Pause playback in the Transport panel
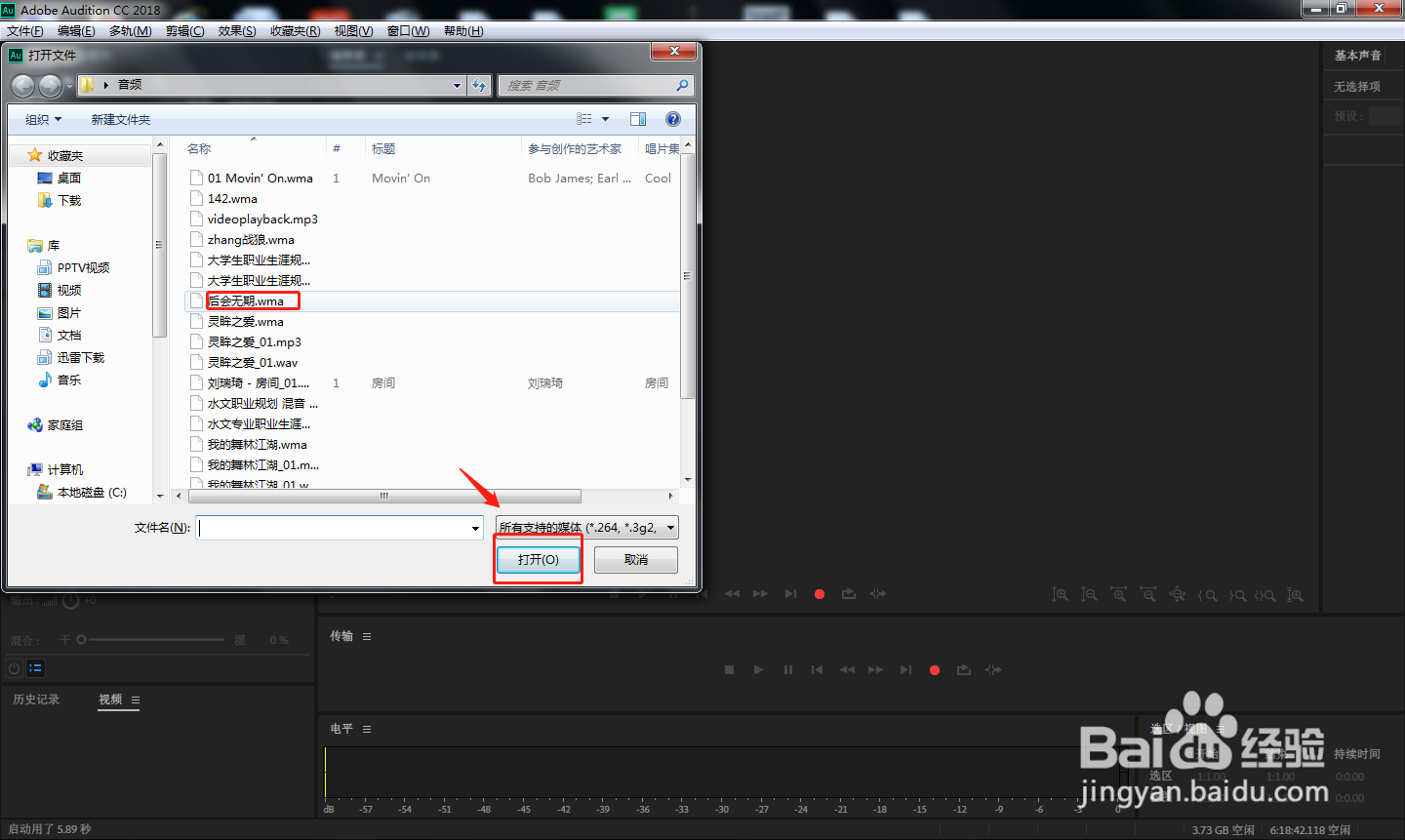 pos(788,670)
